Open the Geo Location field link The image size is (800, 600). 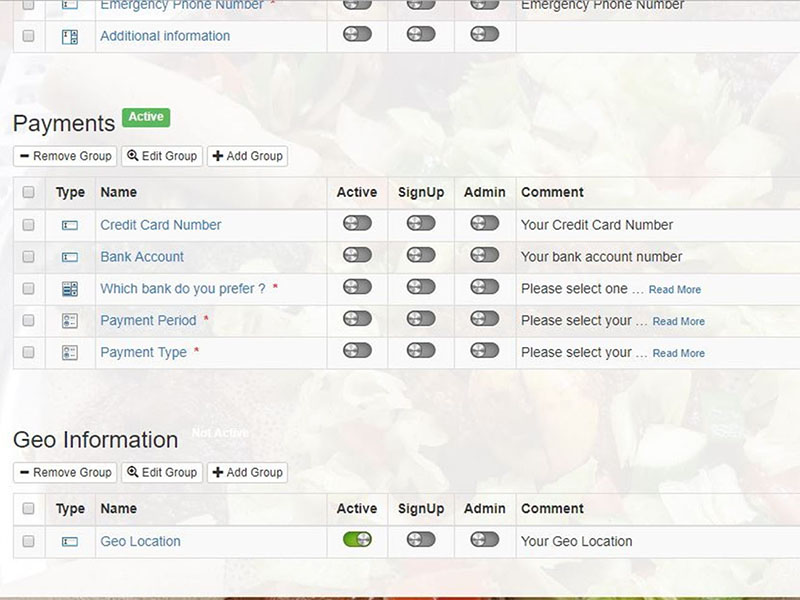pyautogui.click(x=140, y=541)
